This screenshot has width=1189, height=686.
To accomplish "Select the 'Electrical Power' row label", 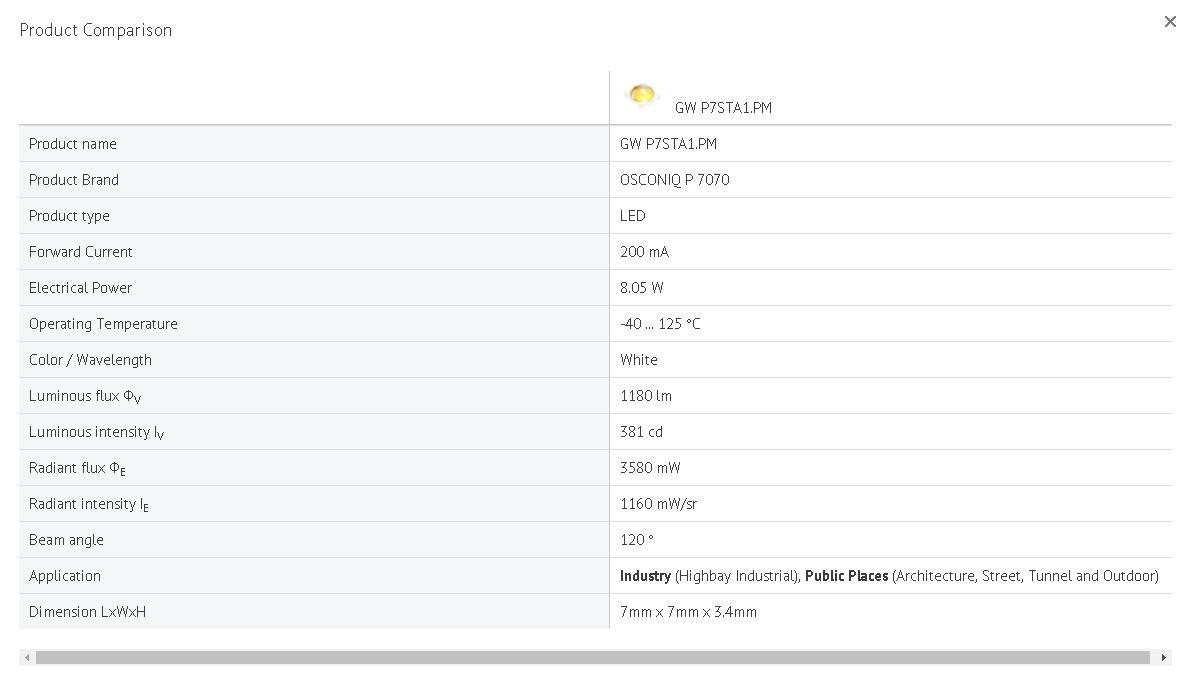I will click(80, 288).
